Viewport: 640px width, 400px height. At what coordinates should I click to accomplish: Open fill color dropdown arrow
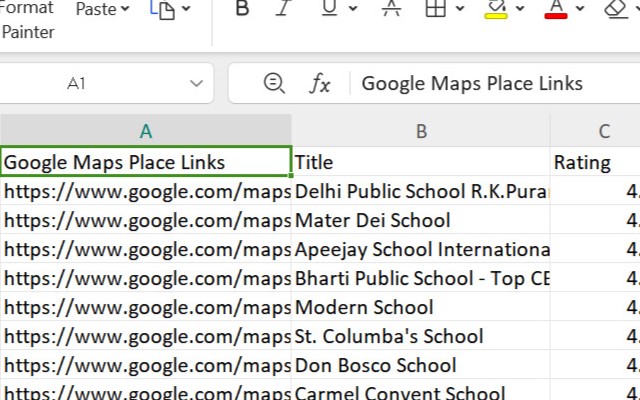[x=520, y=8]
